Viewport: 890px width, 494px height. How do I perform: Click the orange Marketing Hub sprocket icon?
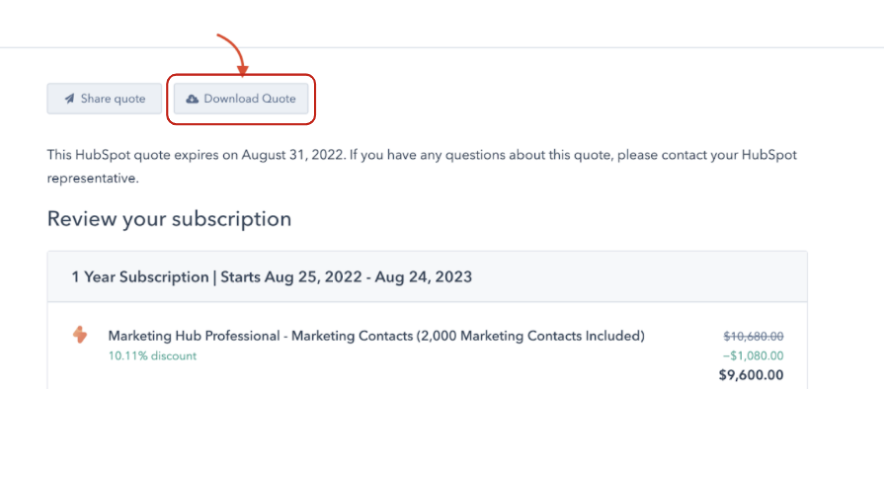click(x=80, y=334)
